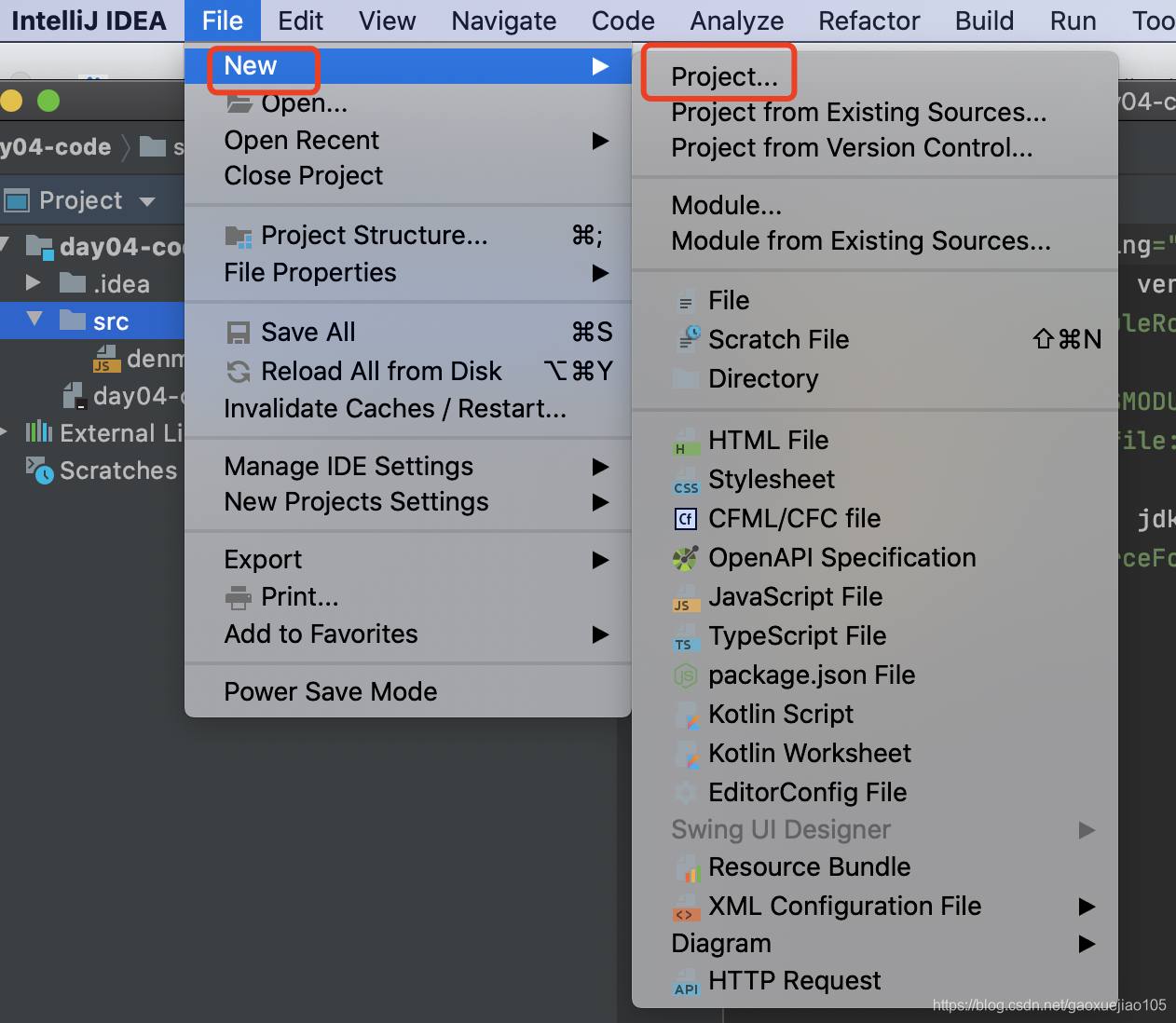Click the HTTP Request API icon
Screen dimensions: 1176x1023
(x=686, y=982)
